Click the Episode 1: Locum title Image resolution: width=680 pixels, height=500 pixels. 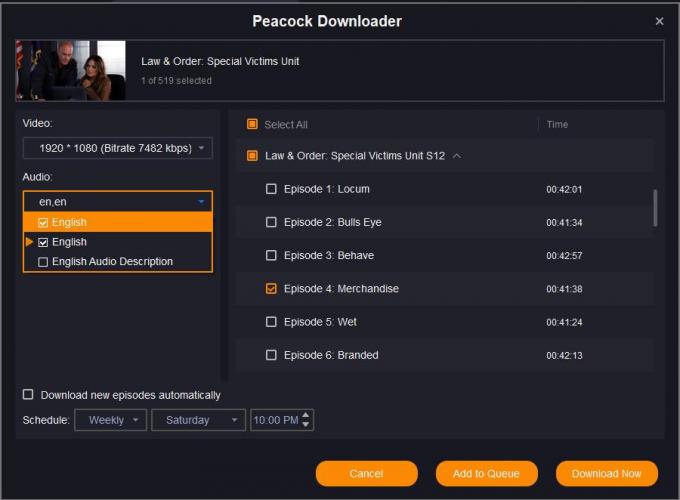(327, 189)
